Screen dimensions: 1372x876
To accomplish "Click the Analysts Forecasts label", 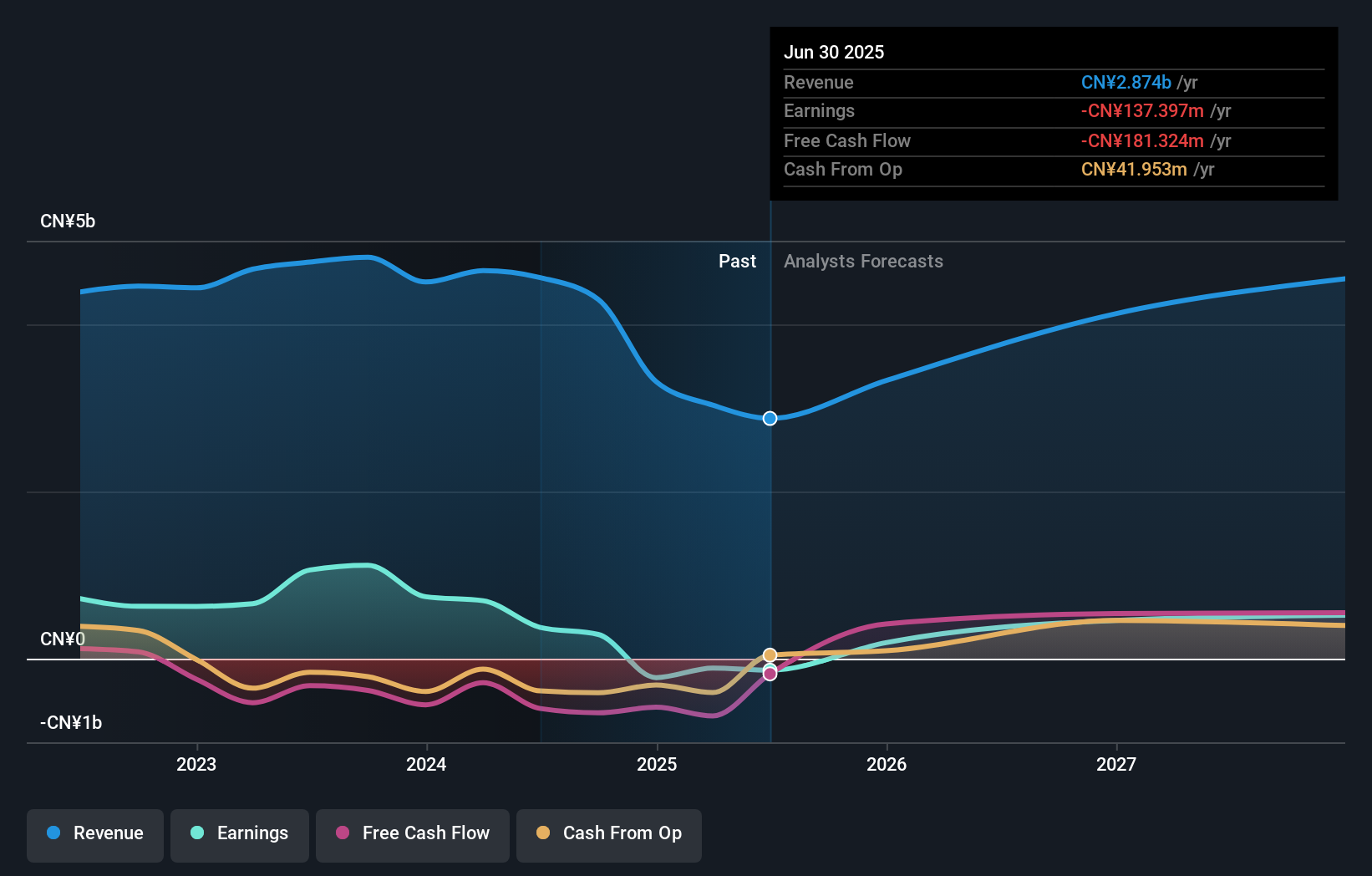I will click(x=863, y=262).
